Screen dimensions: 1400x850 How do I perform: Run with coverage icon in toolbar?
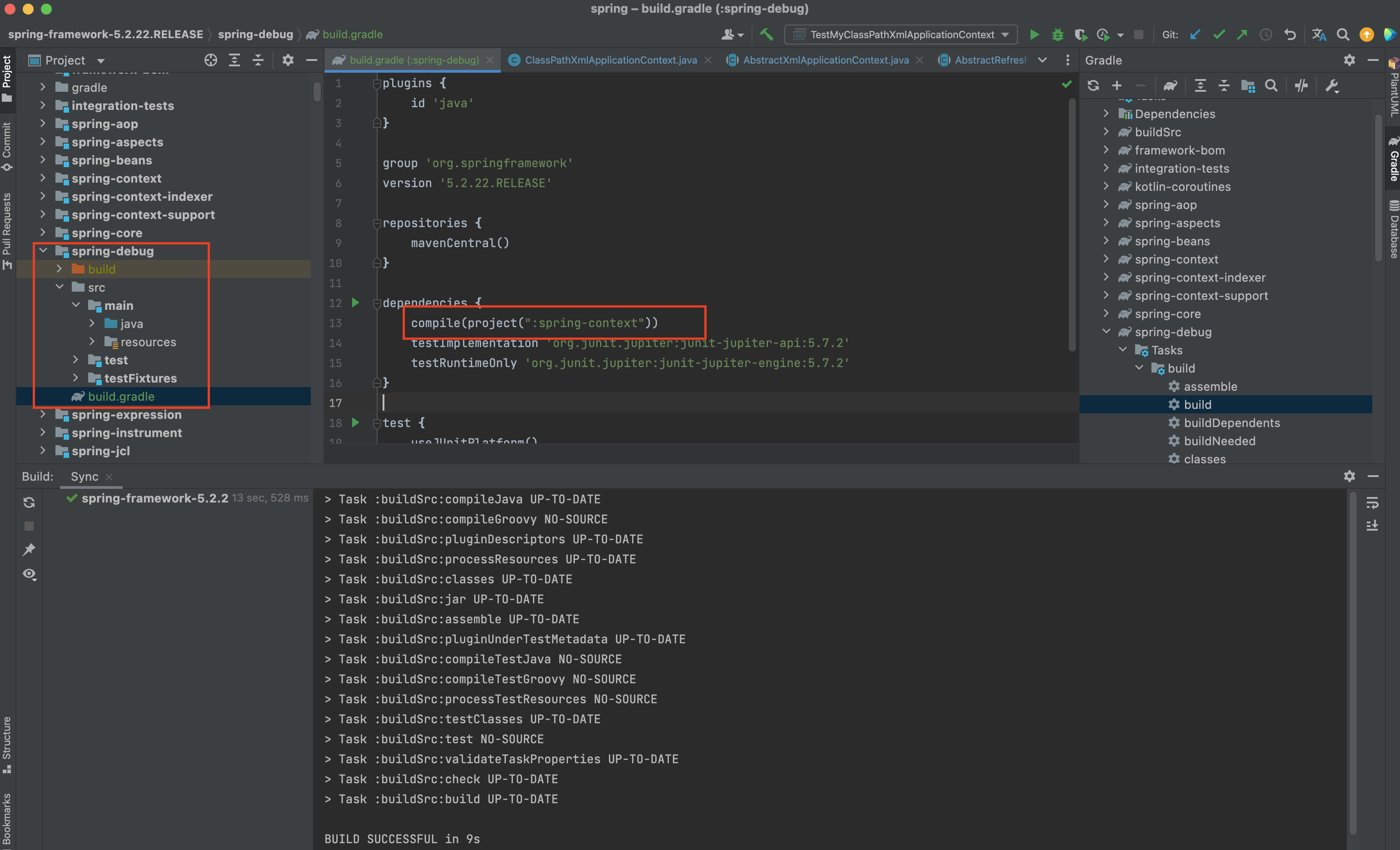(1081, 35)
